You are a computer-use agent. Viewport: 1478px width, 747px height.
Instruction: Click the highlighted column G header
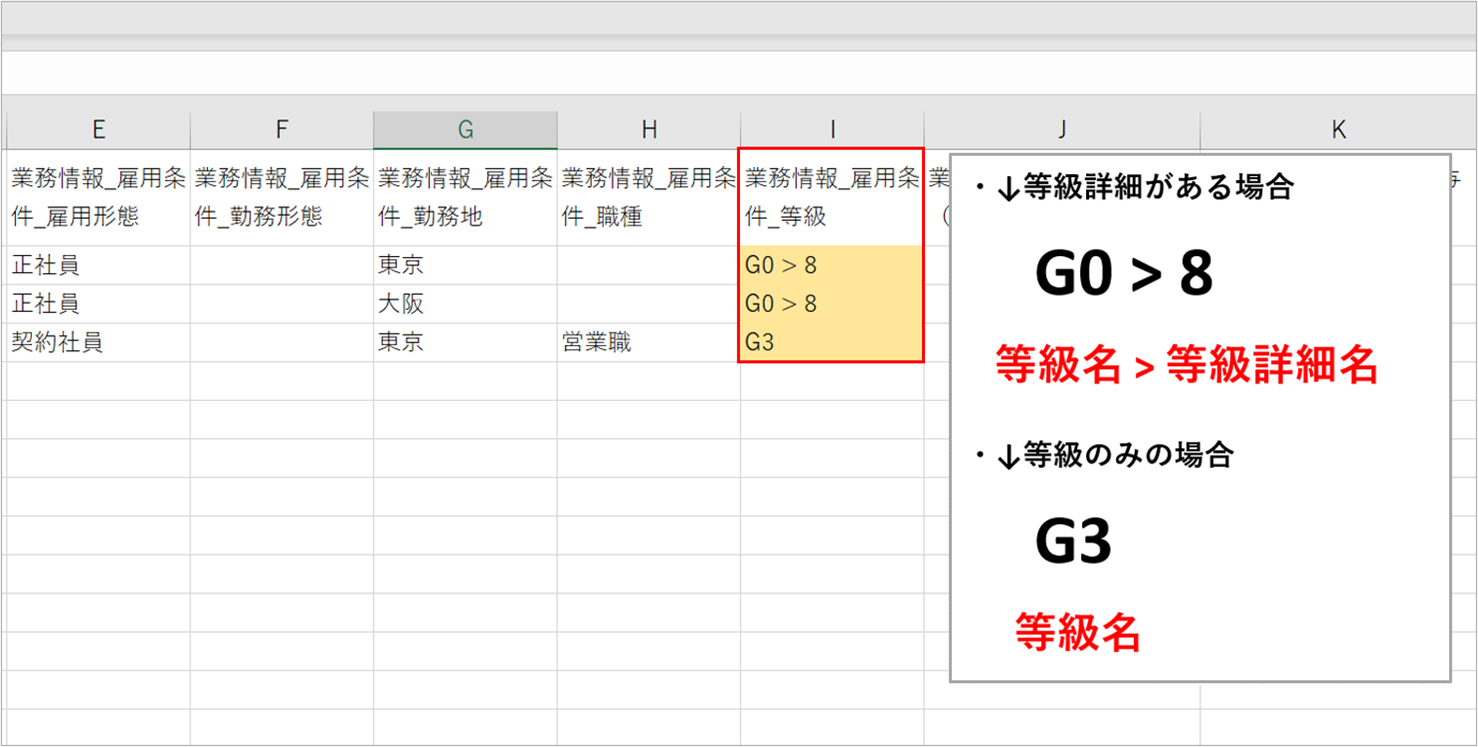coord(465,129)
